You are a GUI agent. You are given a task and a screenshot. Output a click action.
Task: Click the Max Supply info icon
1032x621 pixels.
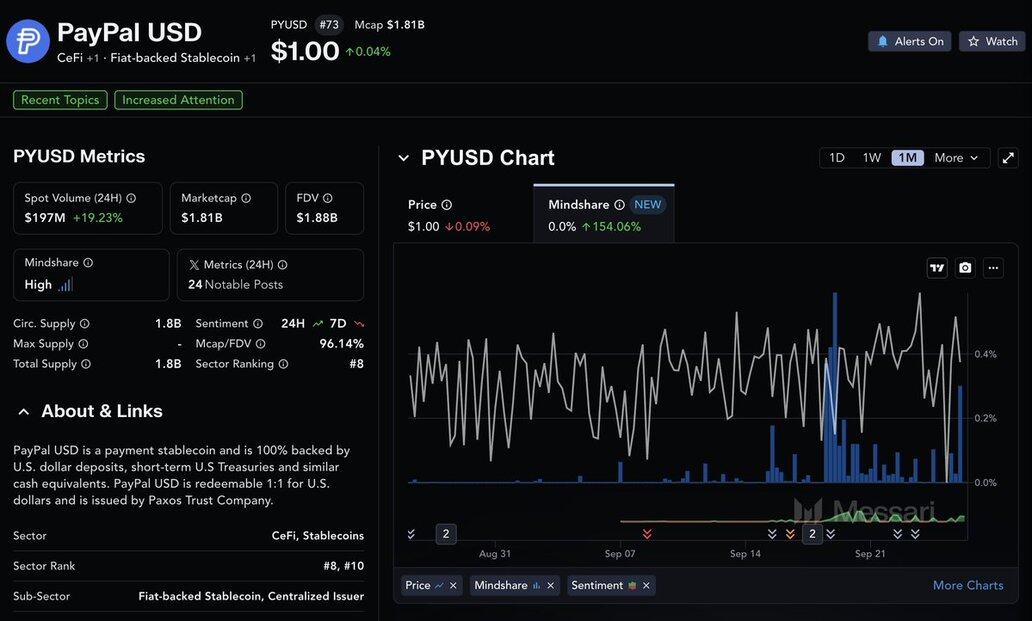84,343
